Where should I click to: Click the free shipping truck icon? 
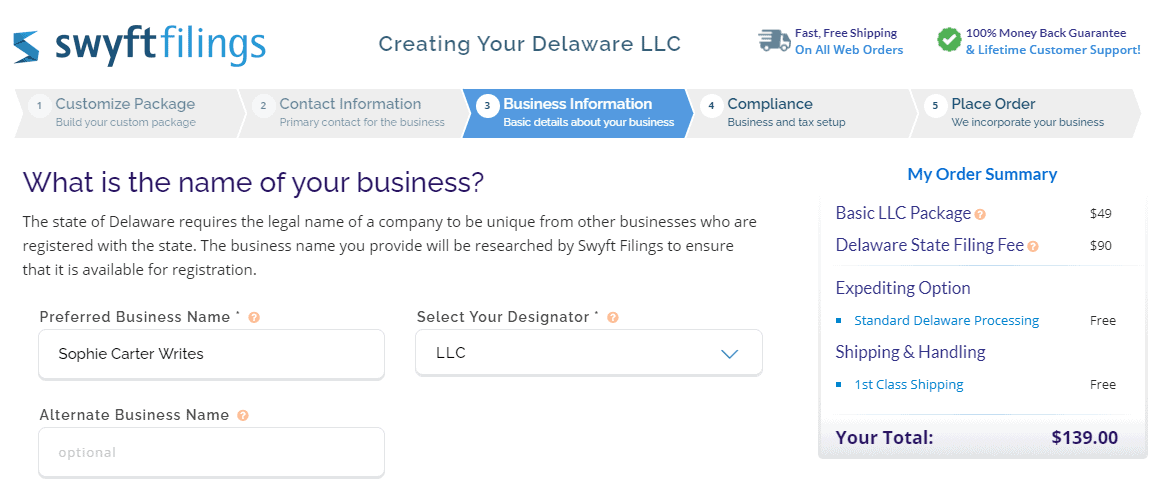(x=774, y=41)
